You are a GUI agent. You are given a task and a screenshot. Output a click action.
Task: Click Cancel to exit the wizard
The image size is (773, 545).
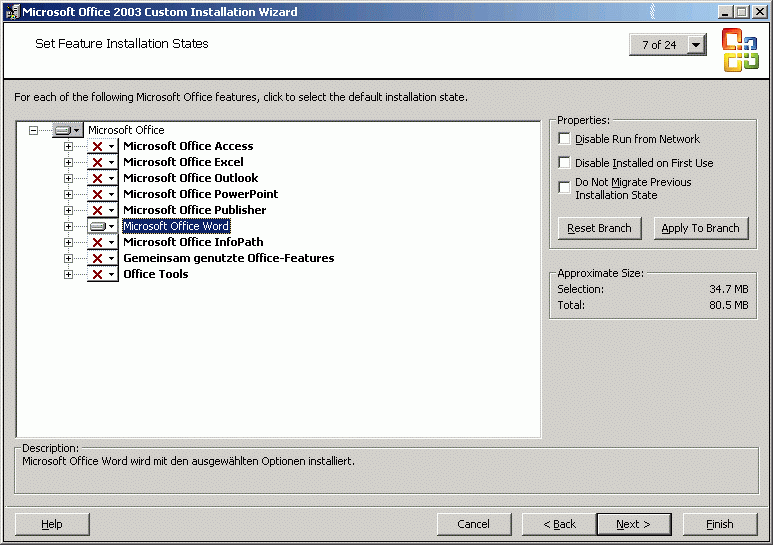(474, 524)
